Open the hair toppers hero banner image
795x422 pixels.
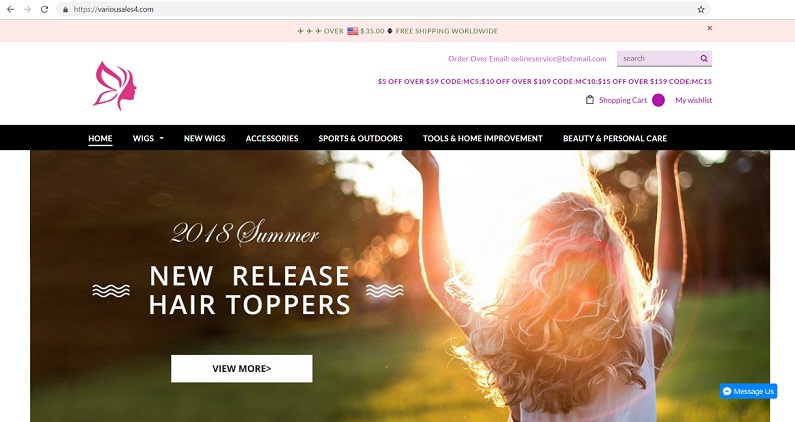pyautogui.click(x=400, y=286)
